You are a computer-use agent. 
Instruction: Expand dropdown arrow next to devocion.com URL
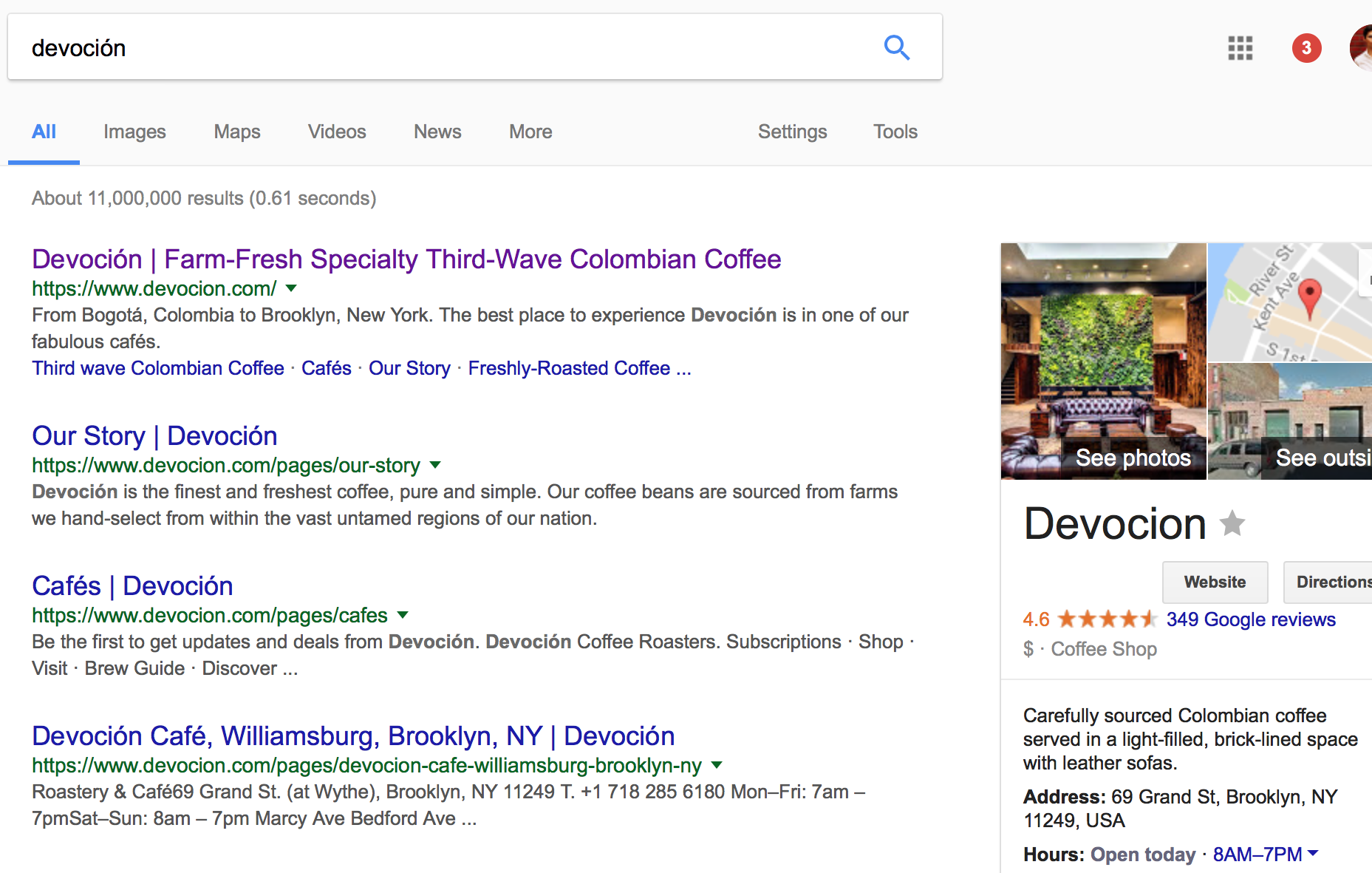291,288
